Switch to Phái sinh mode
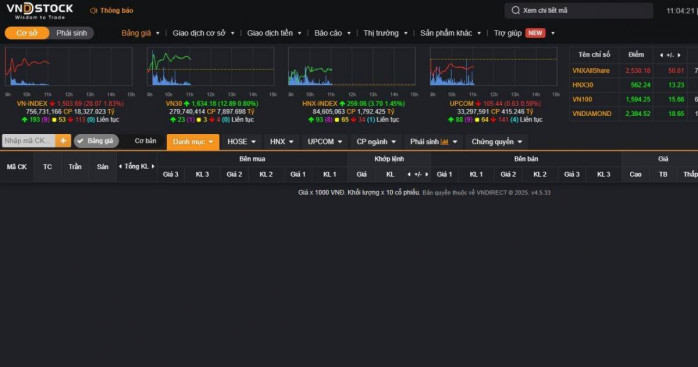The width and height of the screenshot is (698, 367). 72,33
